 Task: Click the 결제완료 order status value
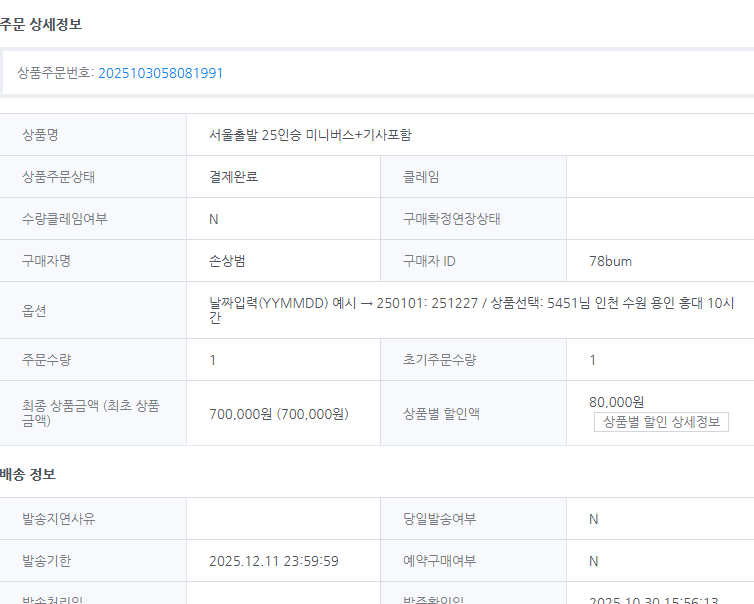tap(233, 177)
